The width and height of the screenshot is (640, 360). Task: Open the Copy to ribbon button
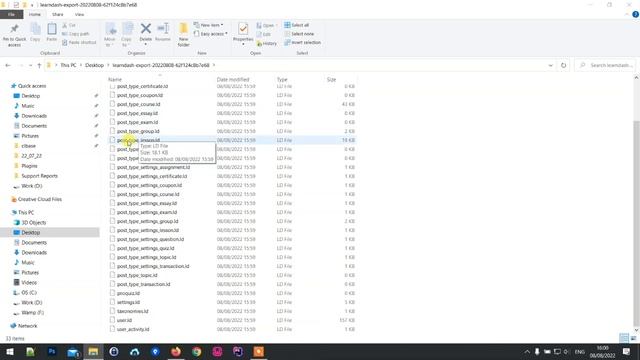click(x=127, y=35)
